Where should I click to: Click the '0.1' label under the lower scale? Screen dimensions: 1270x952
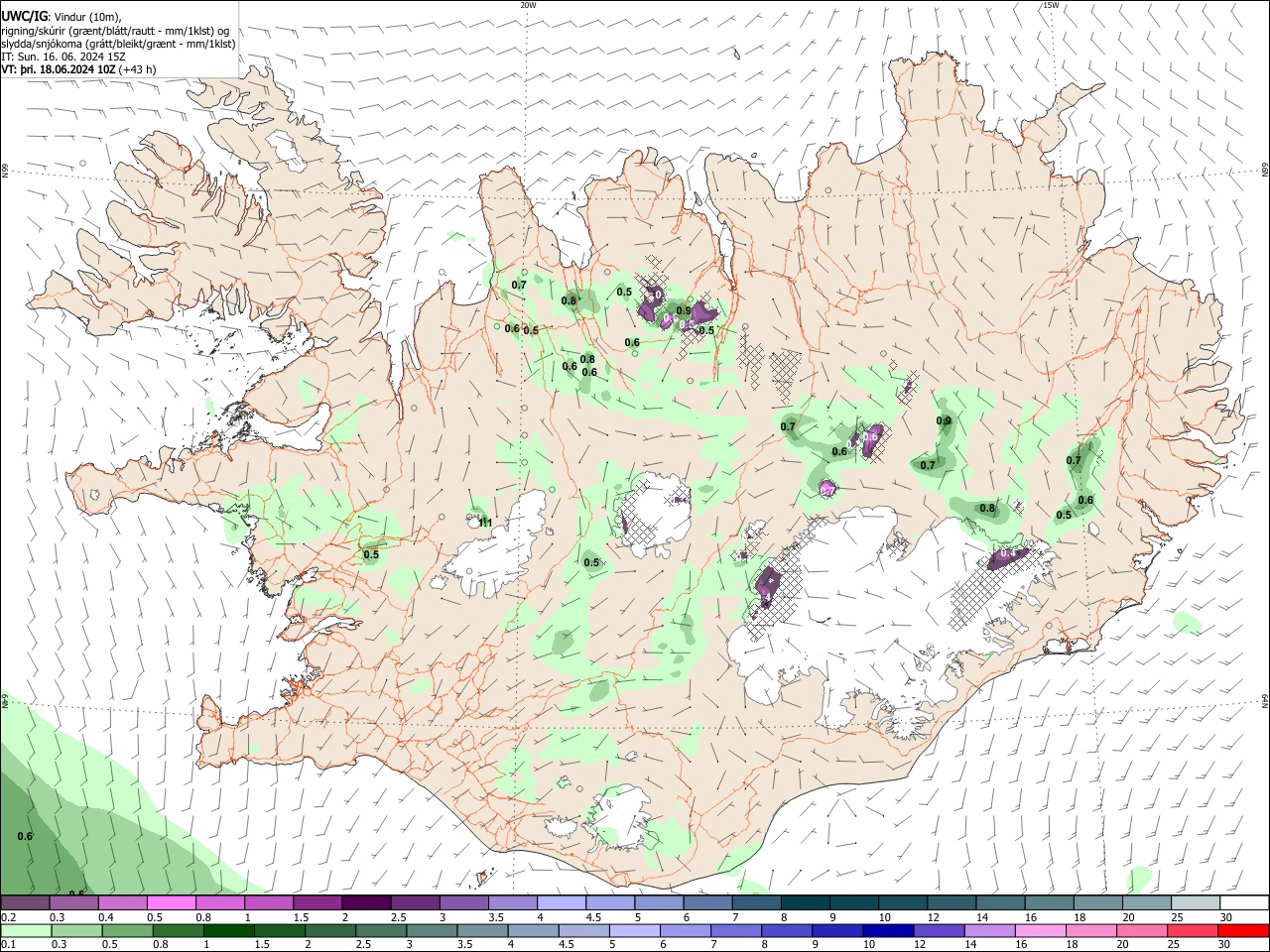click(9, 944)
